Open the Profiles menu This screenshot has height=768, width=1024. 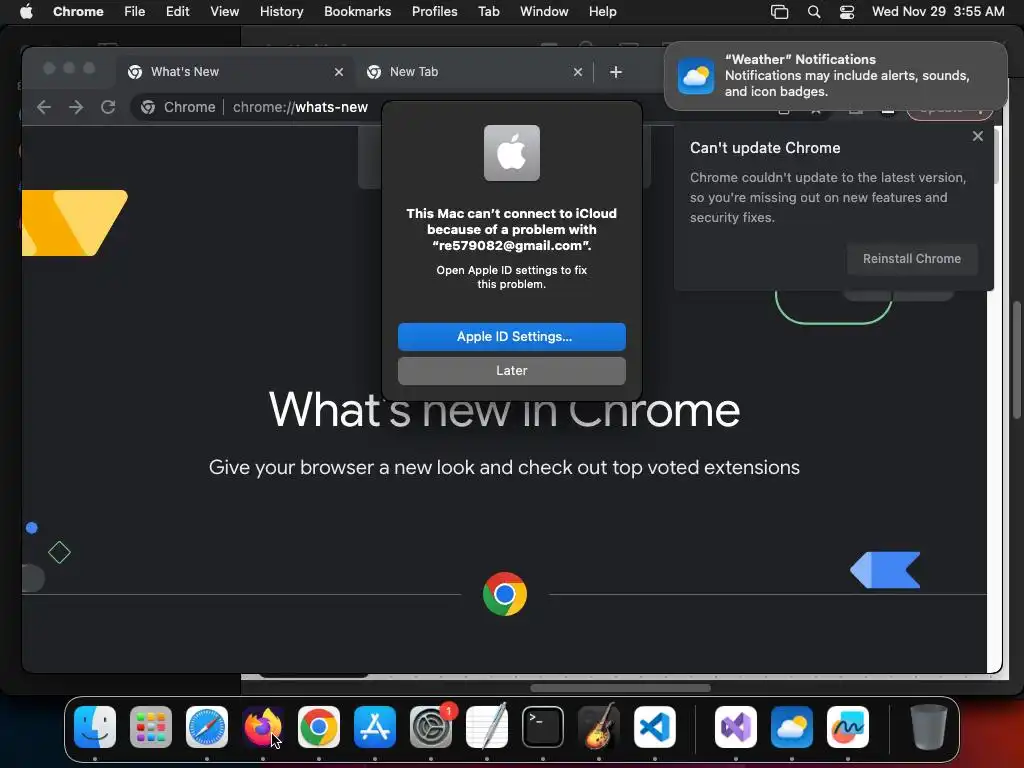tap(434, 12)
